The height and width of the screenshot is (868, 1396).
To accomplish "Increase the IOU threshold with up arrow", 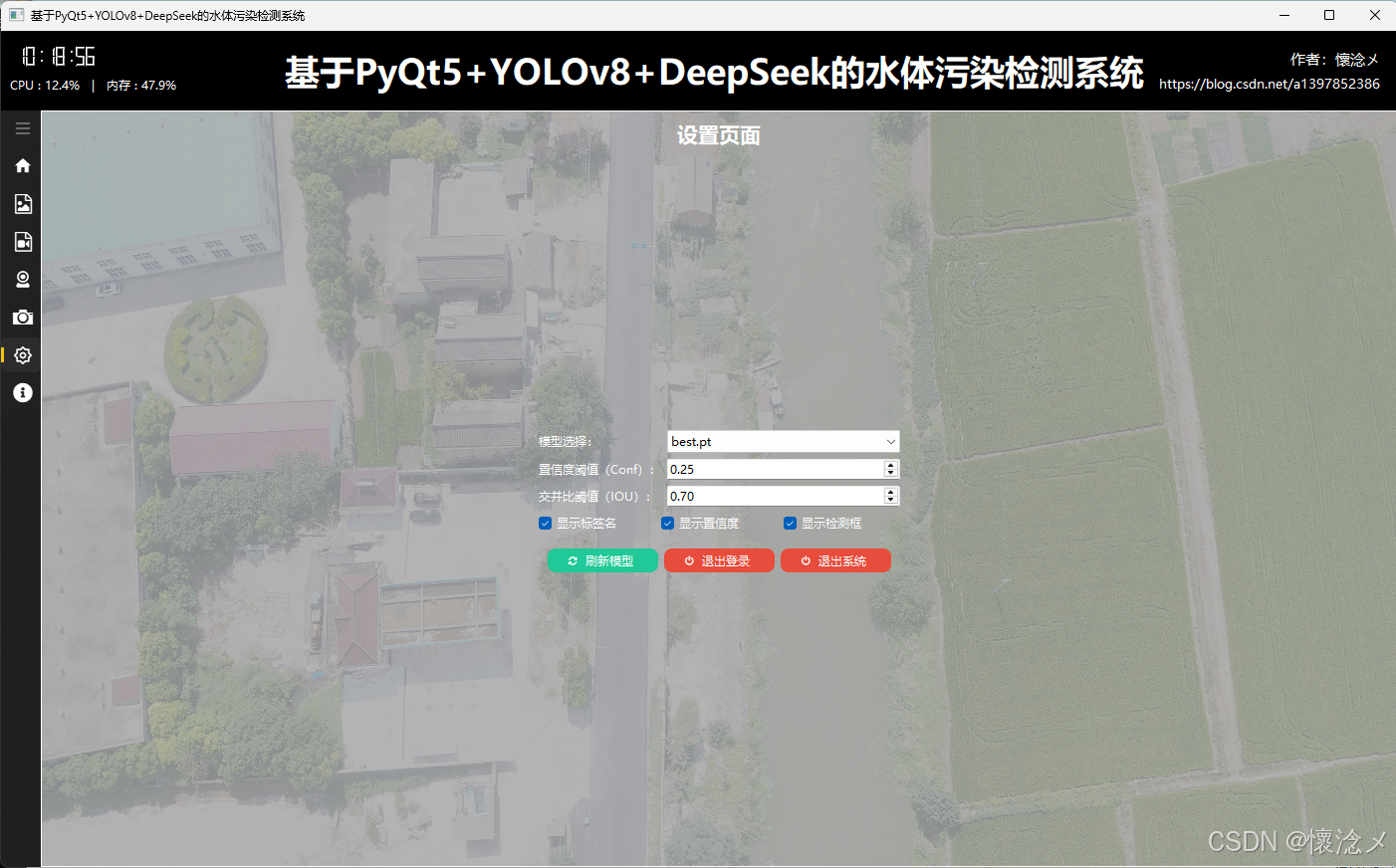I will coord(891,492).
